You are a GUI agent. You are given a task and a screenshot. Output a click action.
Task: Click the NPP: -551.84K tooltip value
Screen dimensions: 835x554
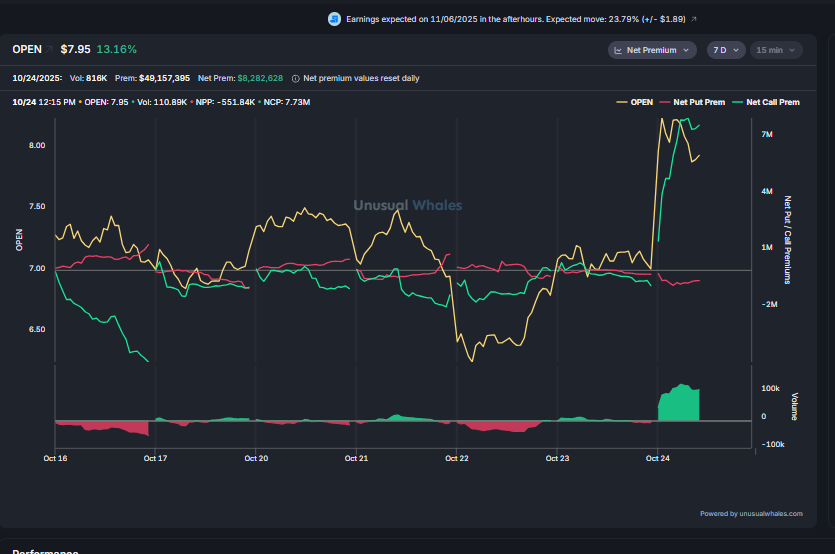pos(225,102)
